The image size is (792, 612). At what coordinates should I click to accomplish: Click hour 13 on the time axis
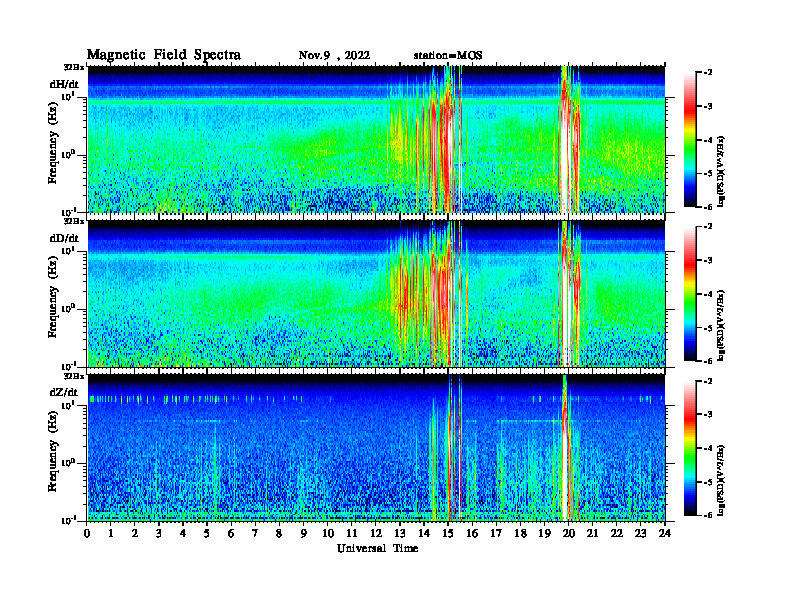(400, 534)
